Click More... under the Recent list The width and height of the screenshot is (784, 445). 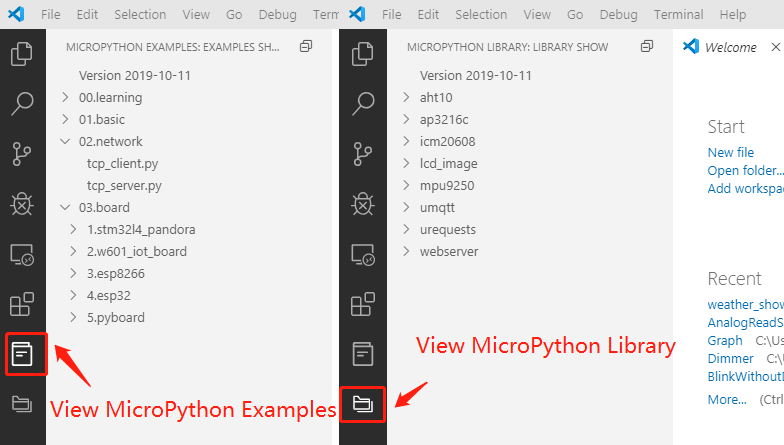pos(726,399)
